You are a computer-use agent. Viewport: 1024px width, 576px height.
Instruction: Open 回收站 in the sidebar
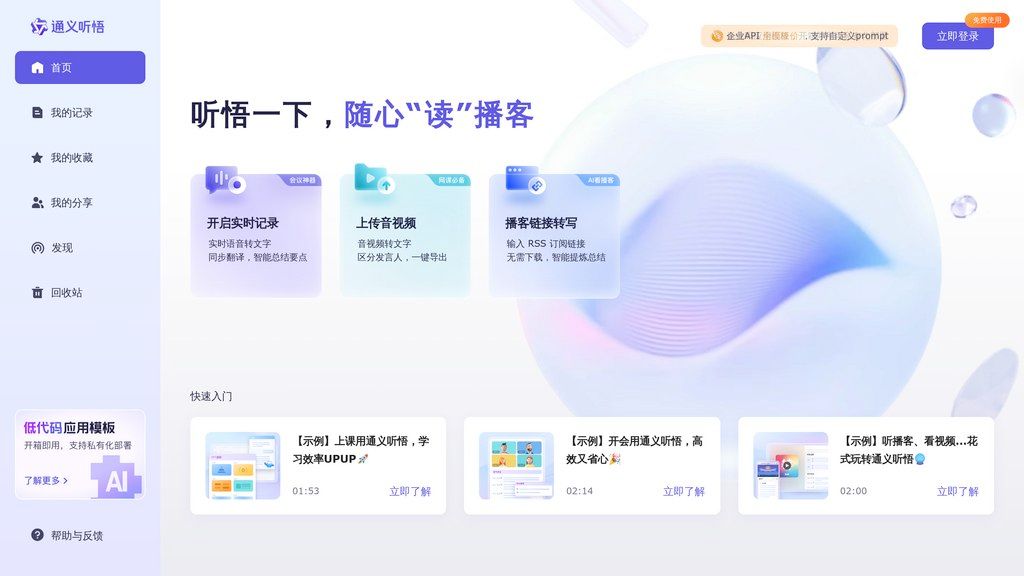(80, 293)
